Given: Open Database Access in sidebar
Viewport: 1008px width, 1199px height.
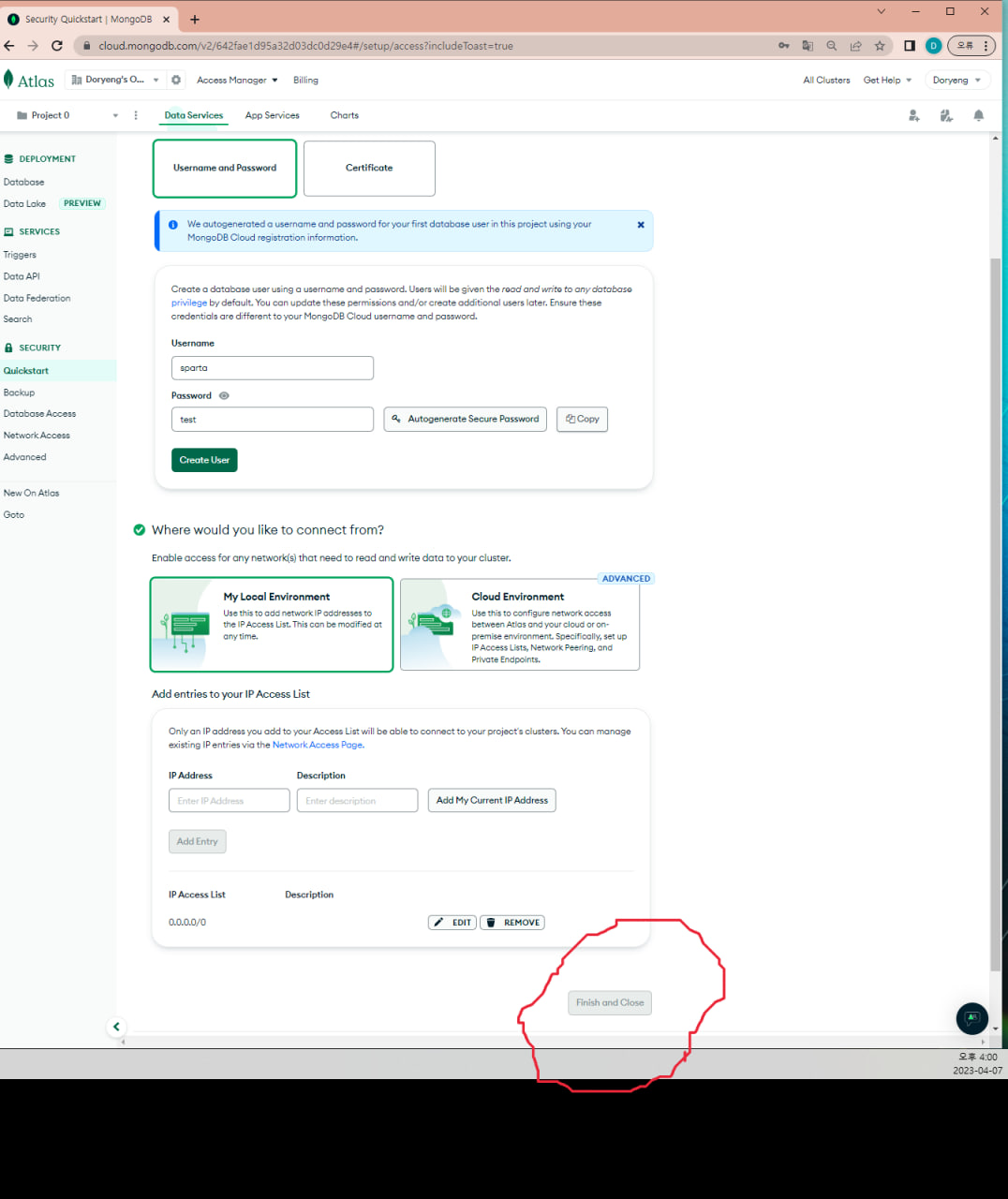Looking at the screenshot, I should pos(39,413).
